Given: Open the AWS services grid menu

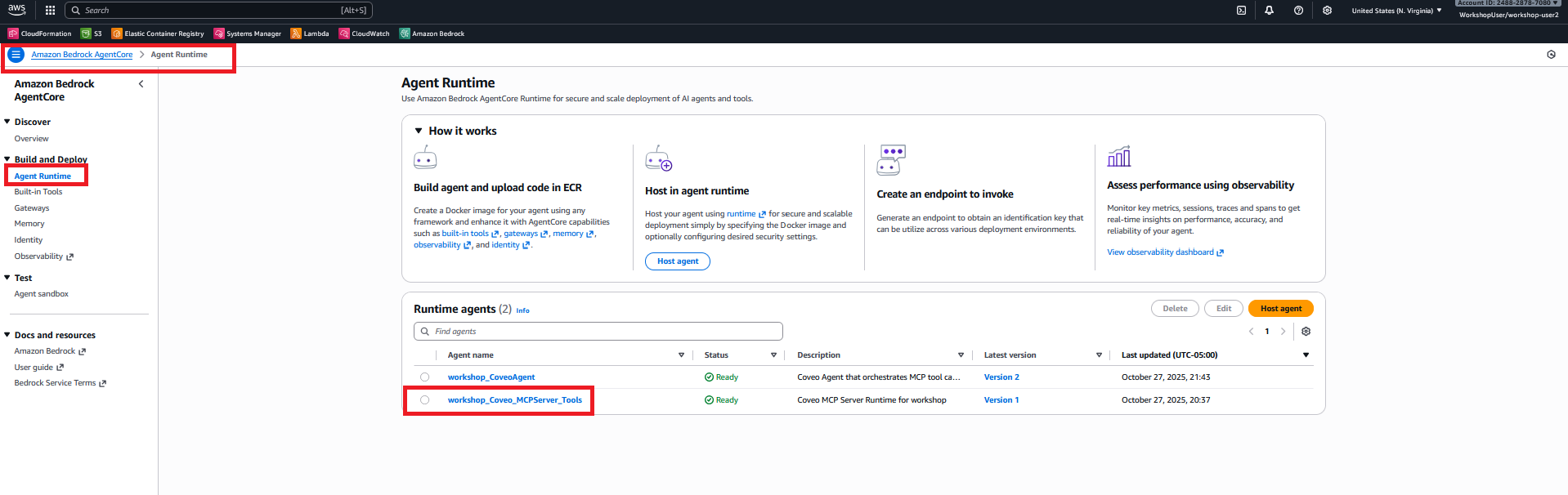Looking at the screenshot, I should pos(50,11).
